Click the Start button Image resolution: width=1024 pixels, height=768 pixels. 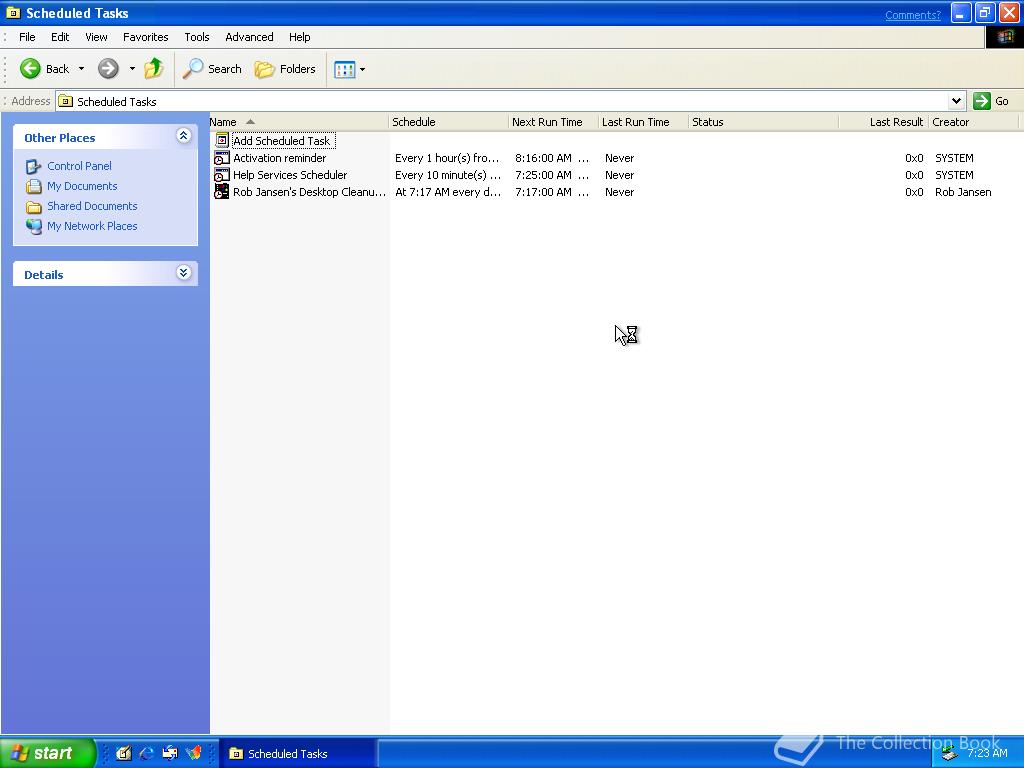pos(47,753)
